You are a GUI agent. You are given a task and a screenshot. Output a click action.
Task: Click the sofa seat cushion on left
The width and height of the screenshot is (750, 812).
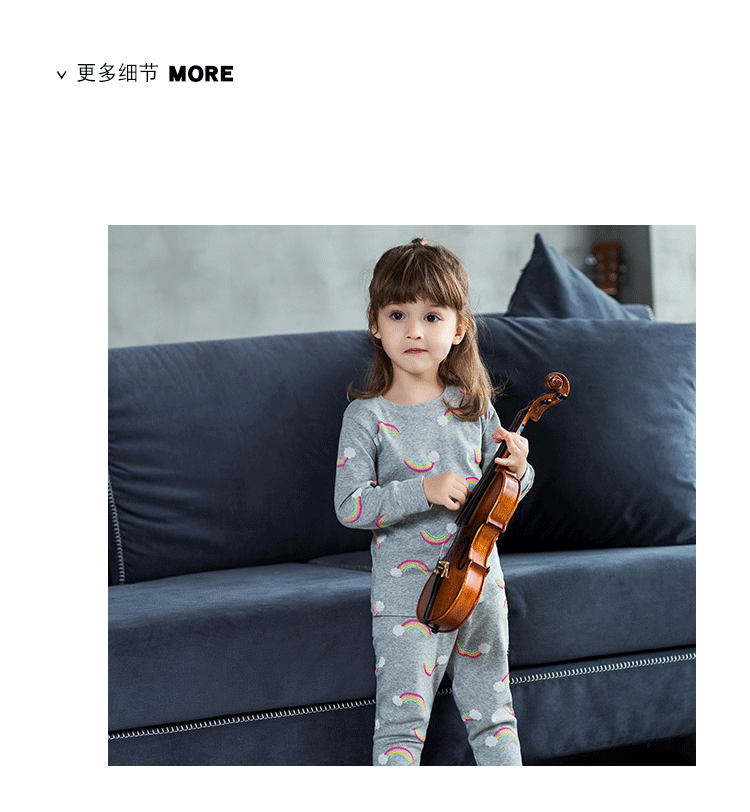[238, 637]
